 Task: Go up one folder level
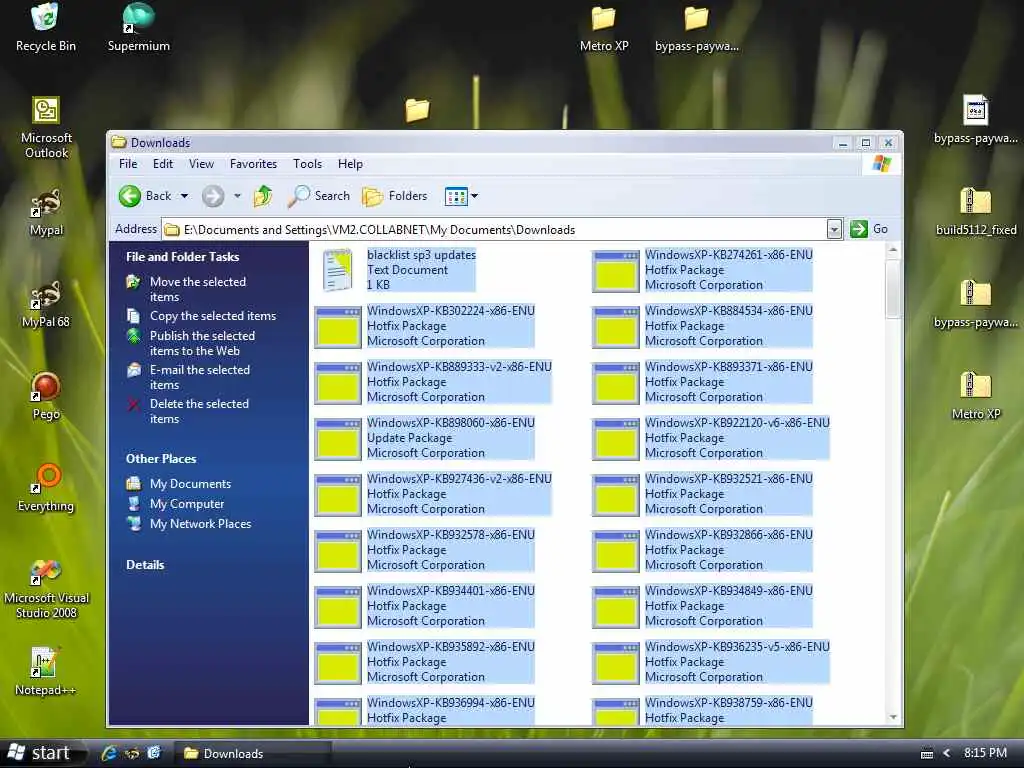coord(263,196)
